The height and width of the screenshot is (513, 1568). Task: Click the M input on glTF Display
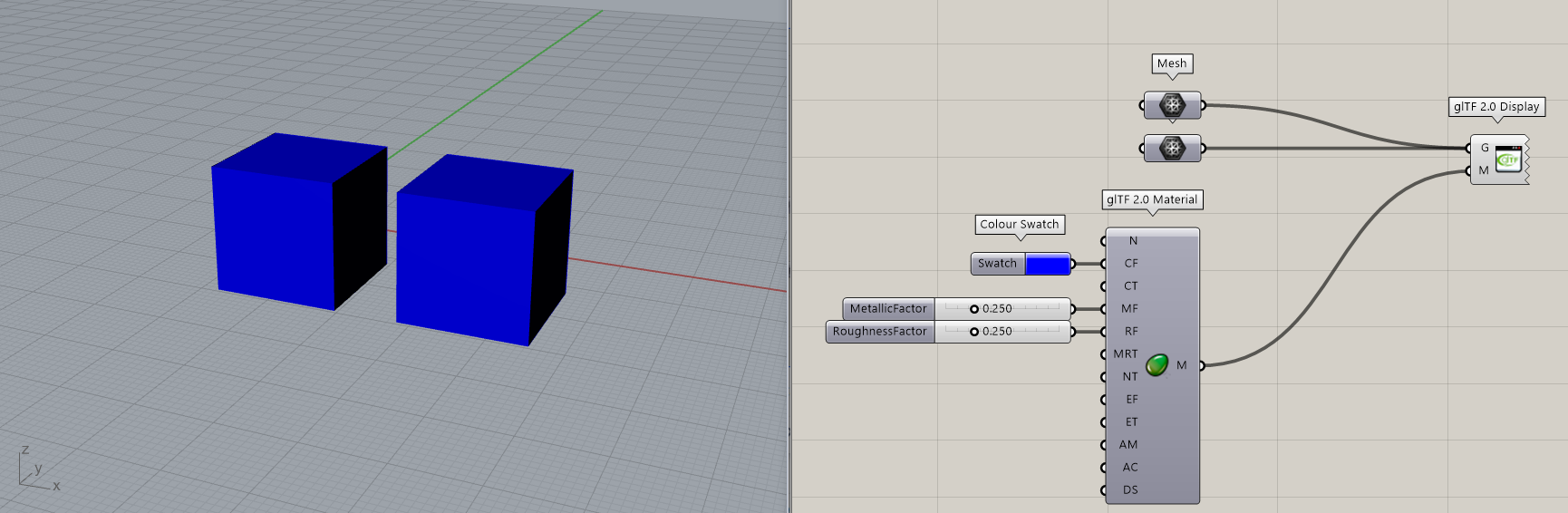1484,170
